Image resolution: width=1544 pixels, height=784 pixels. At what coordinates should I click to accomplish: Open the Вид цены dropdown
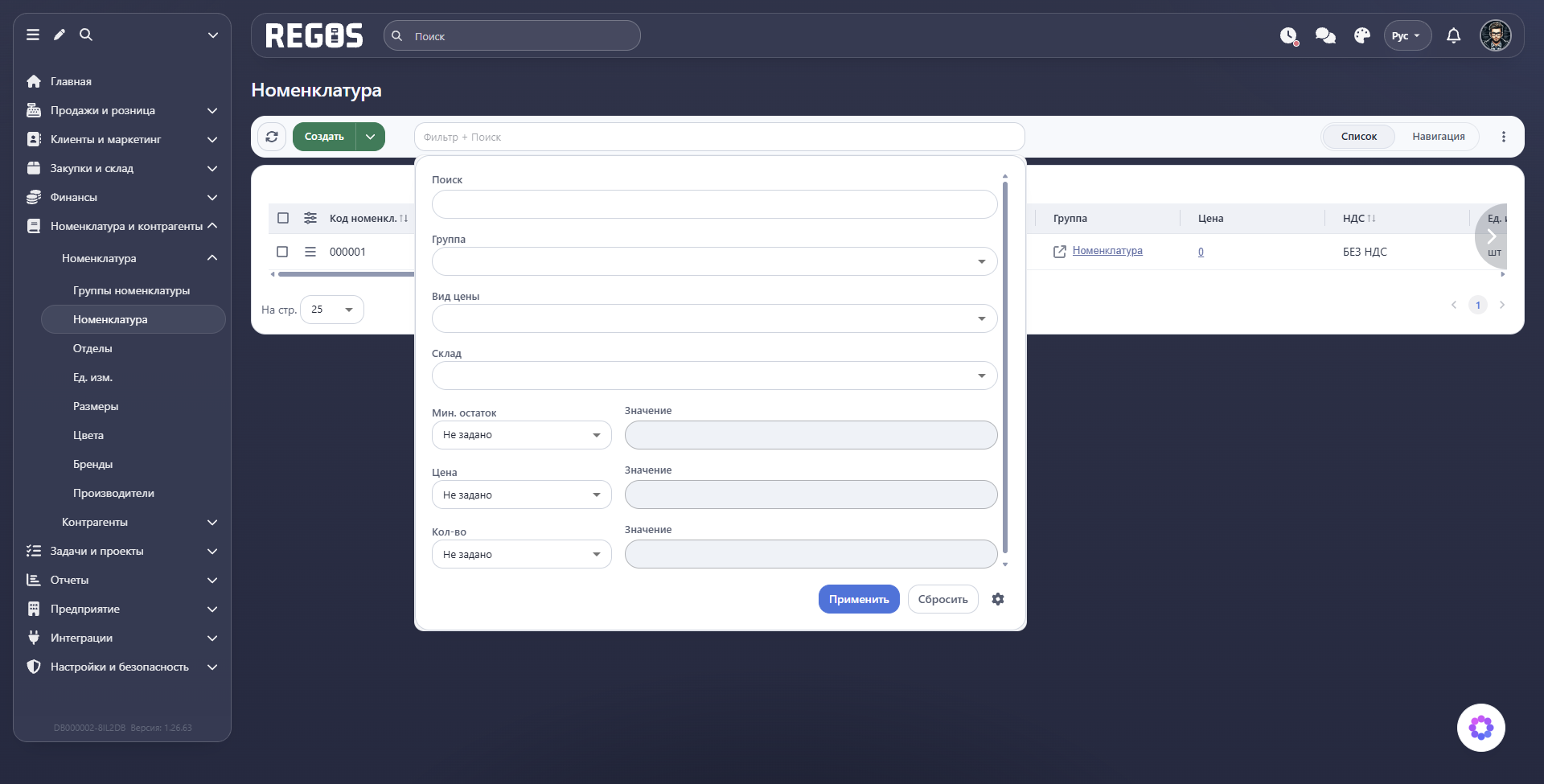pos(715,318)
